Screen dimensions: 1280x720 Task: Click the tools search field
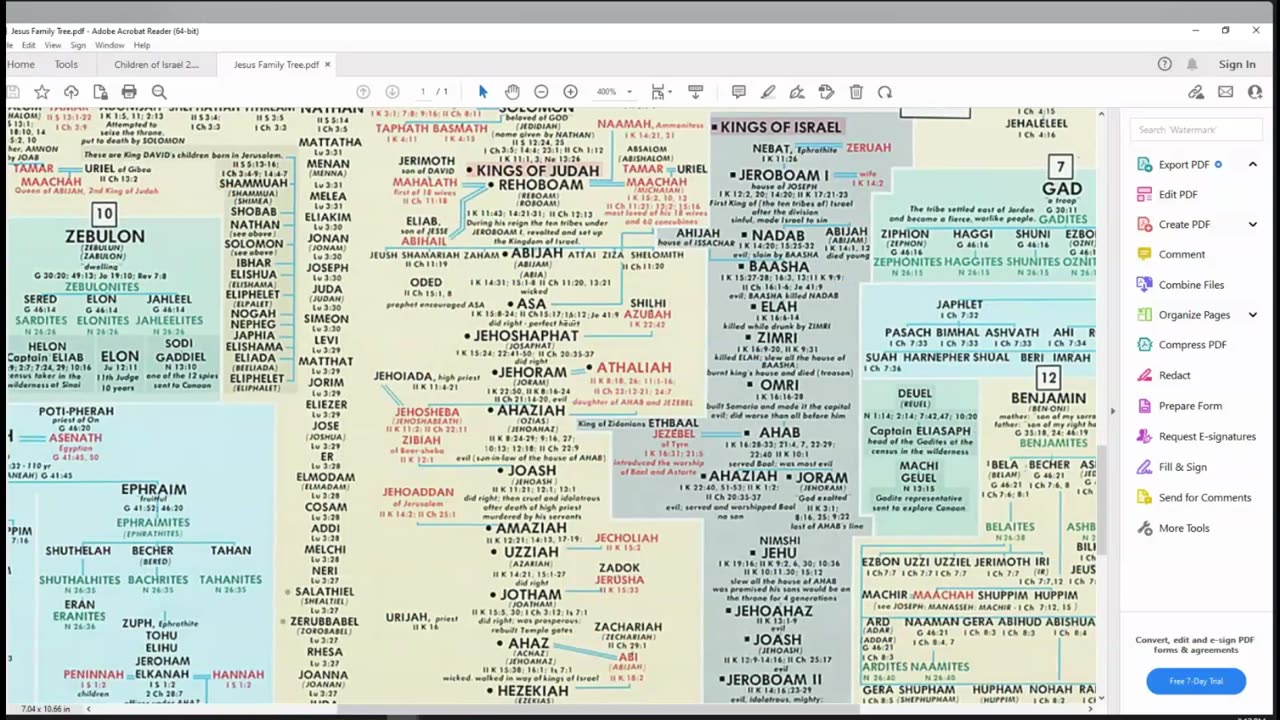coord(1196,129)
